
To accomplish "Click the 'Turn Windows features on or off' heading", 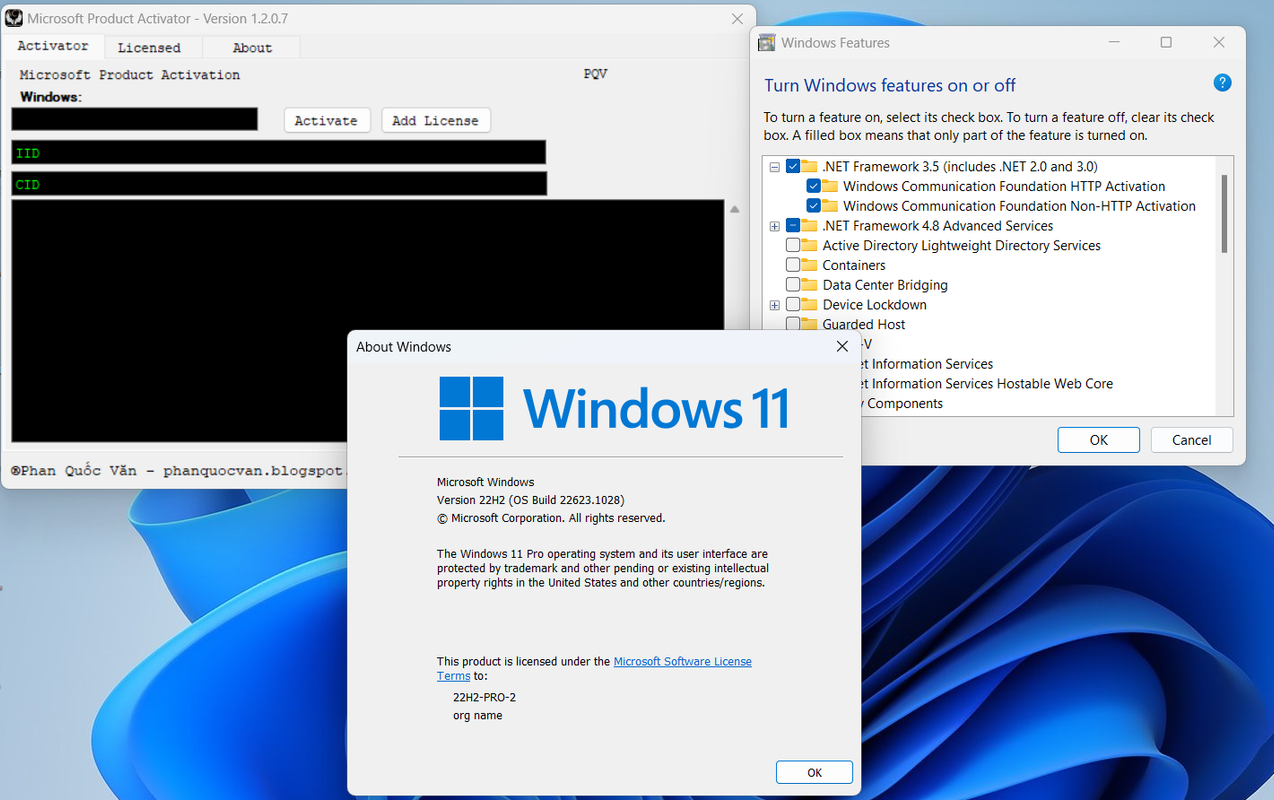I will (890, 85).
